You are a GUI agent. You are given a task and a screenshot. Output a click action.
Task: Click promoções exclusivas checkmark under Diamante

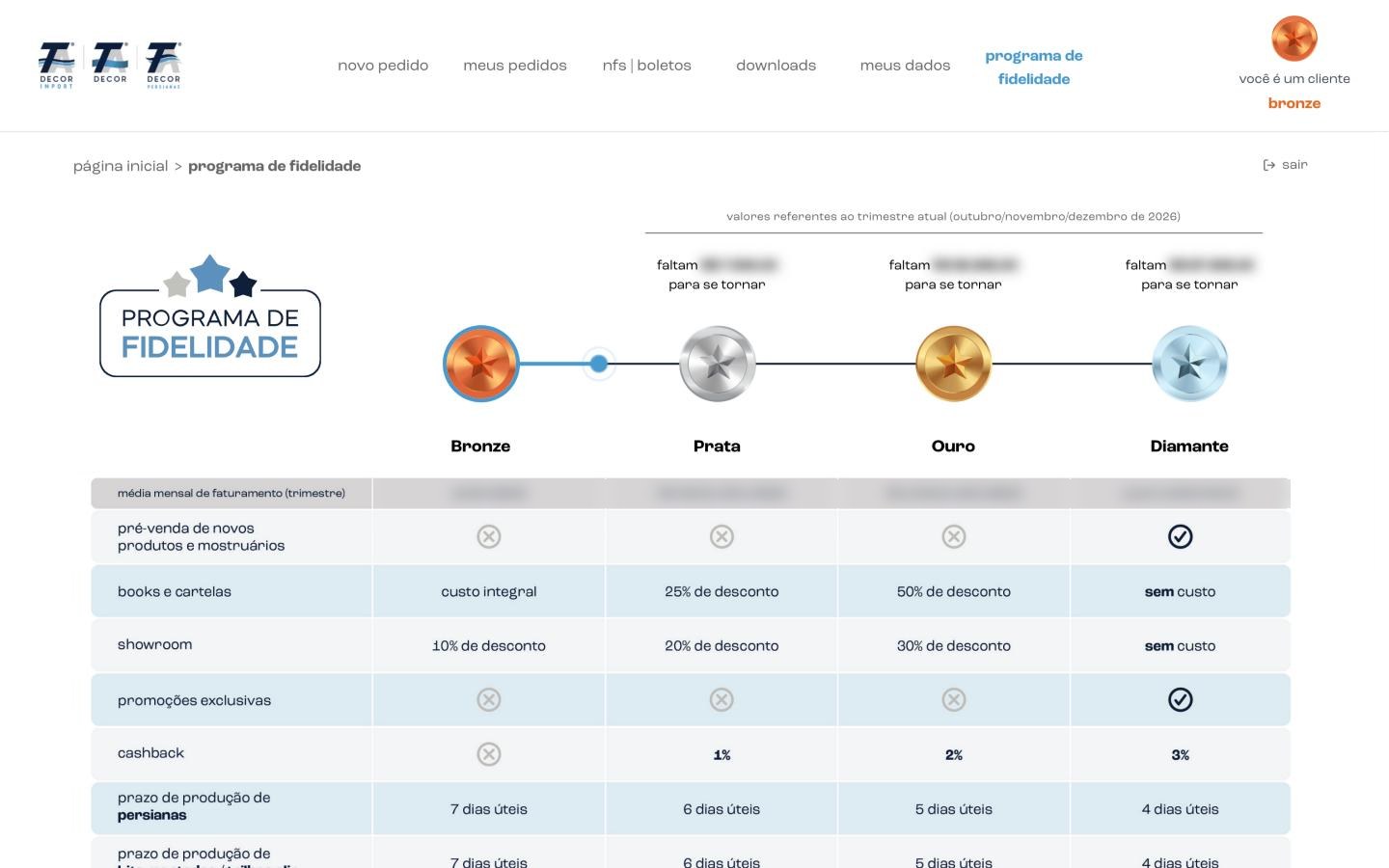click(1180, 699)
